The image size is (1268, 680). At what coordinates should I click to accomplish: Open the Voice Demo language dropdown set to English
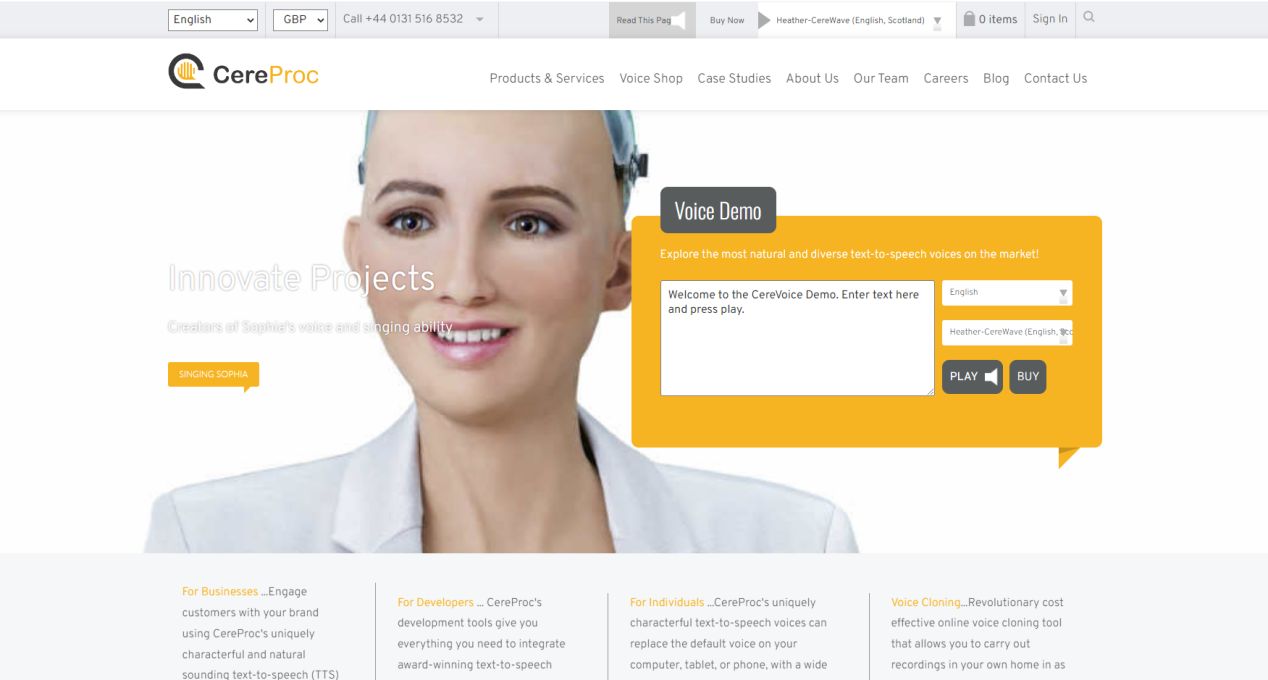click(x=1007, y=293)
